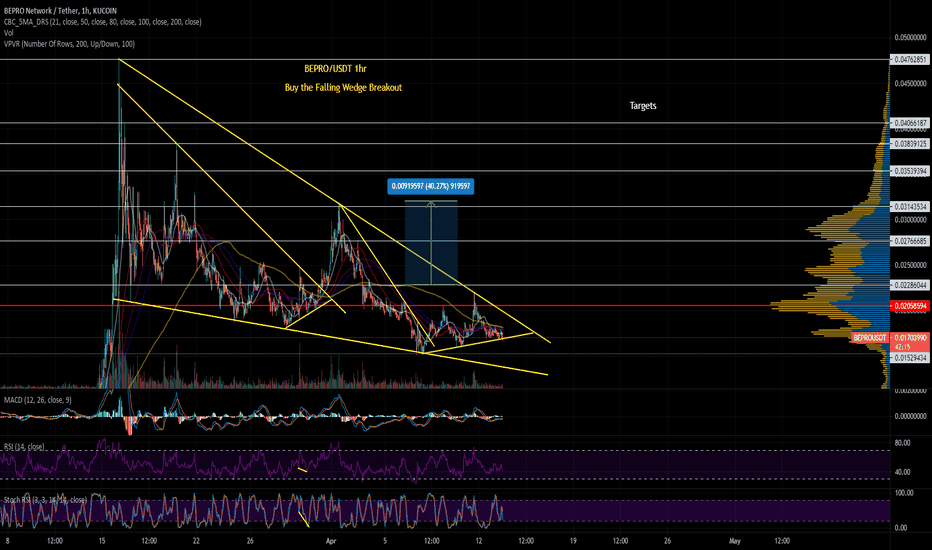Click the 15 date on time axis
Image resolution: width=932 pixels, height=550 pixels.
(102, 541)
